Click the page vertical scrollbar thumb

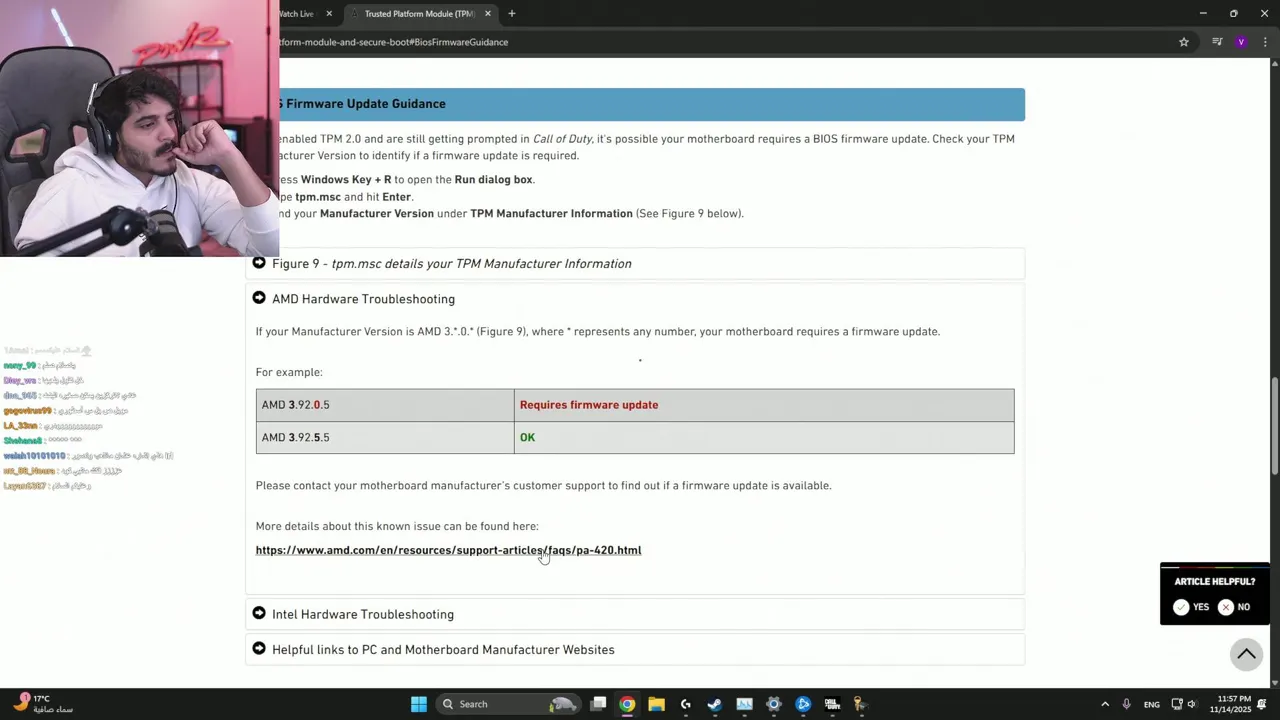1274,426
